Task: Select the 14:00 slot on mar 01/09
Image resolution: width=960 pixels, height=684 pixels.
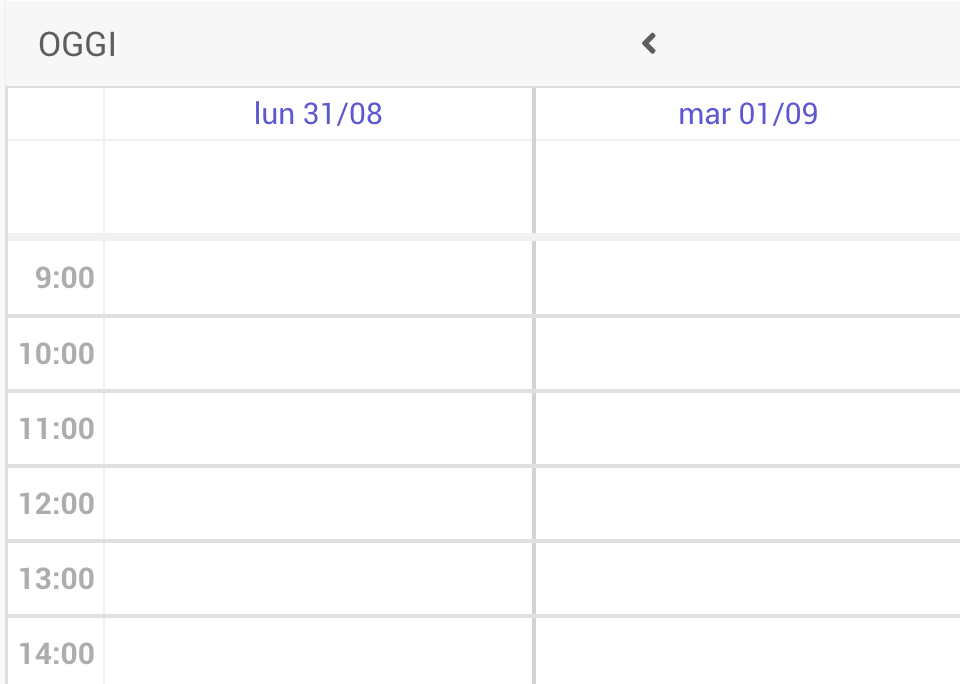Action: pos(748,651)
